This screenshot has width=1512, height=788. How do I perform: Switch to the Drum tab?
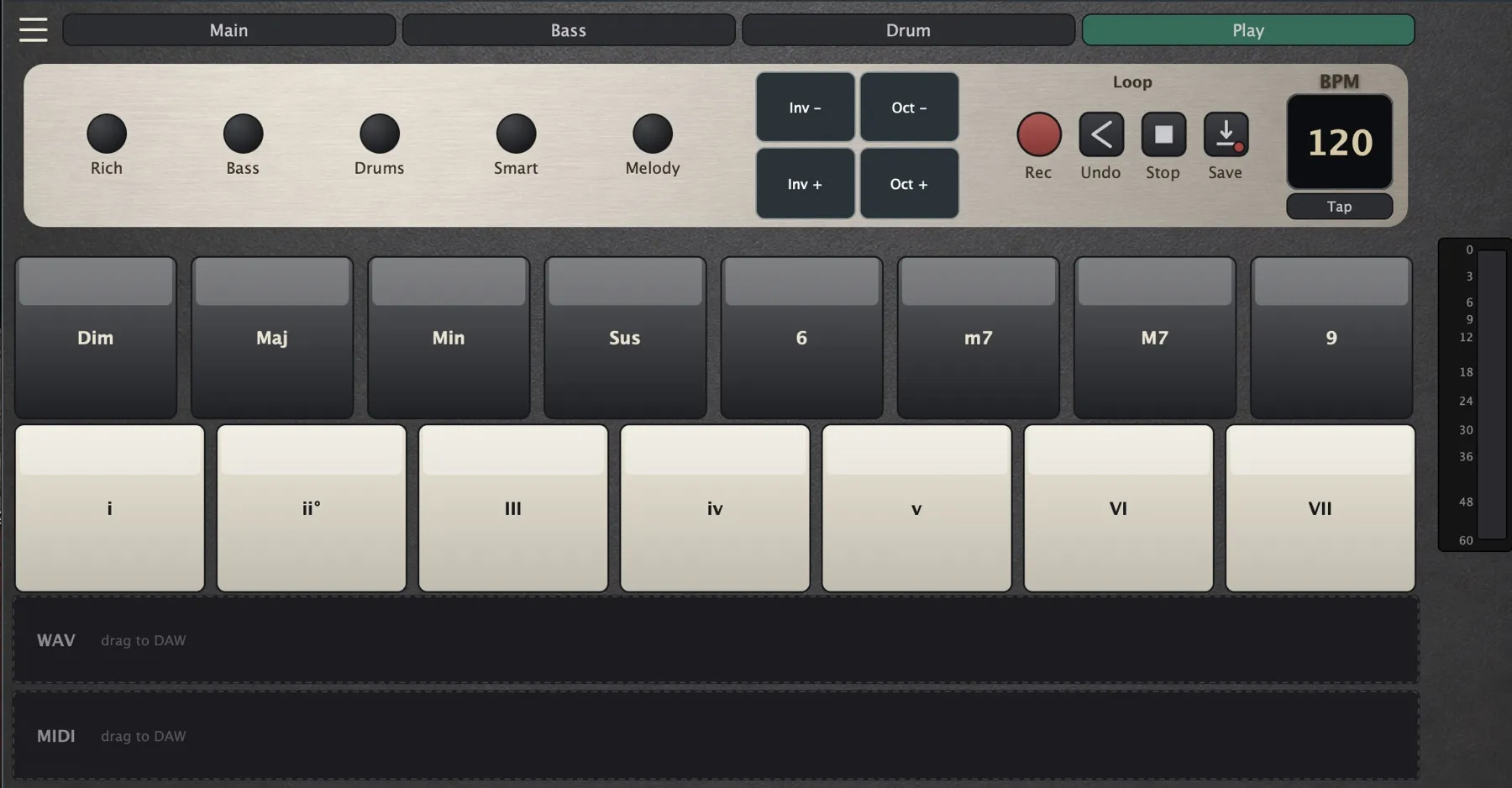[x=908, y=30]
